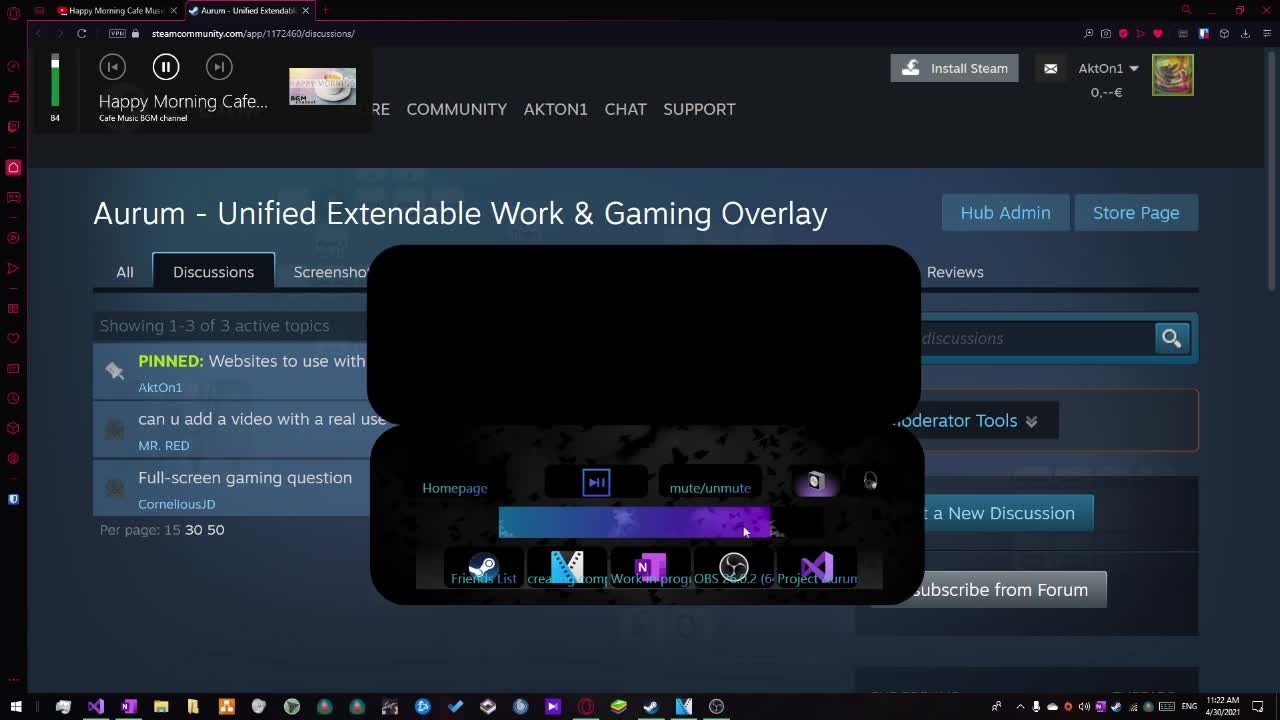The image size is (1280, 720).
Task: Select the speaker audio device icon
Action: 815,482
